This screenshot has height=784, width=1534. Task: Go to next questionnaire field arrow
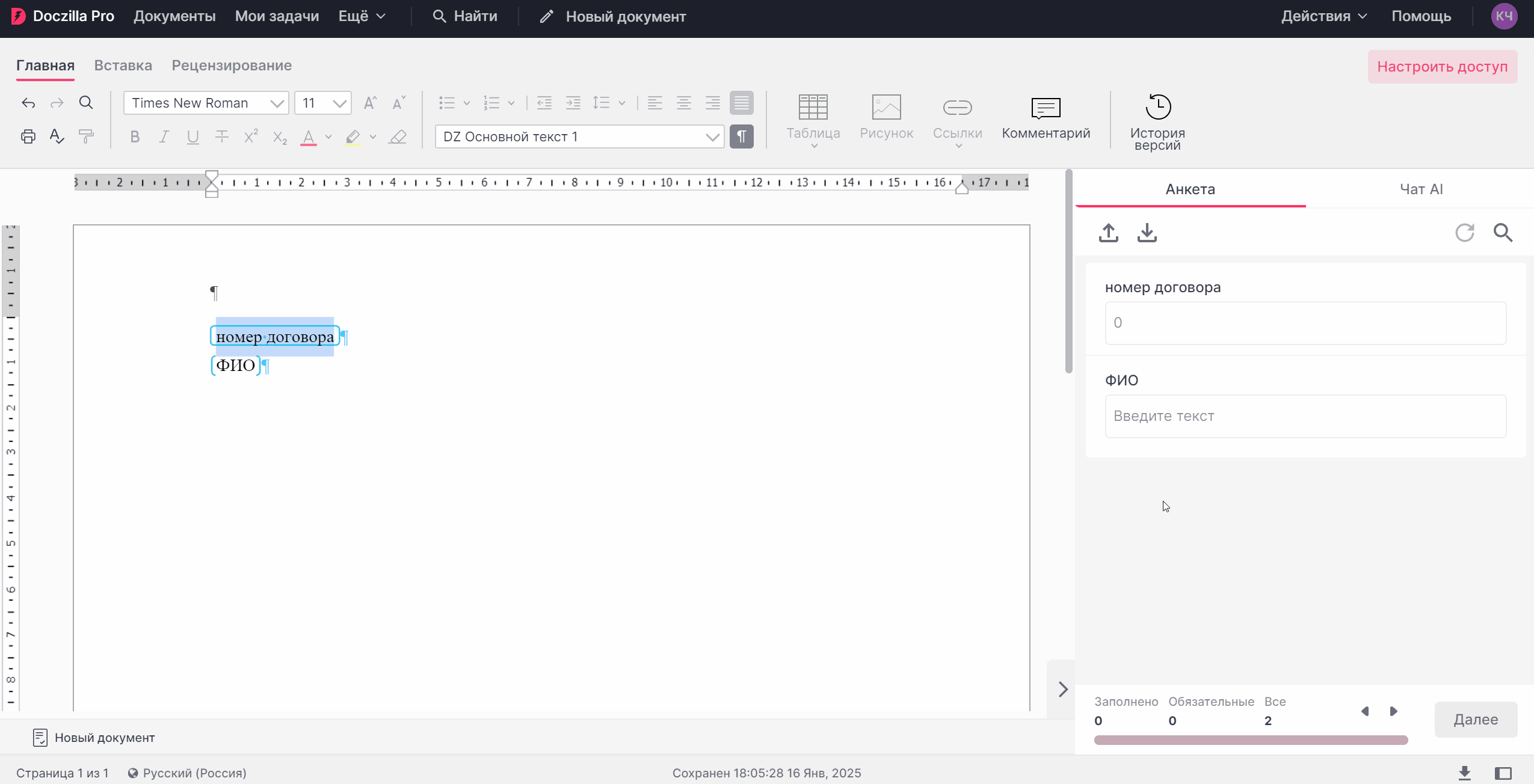click(x=1393, y=711)
